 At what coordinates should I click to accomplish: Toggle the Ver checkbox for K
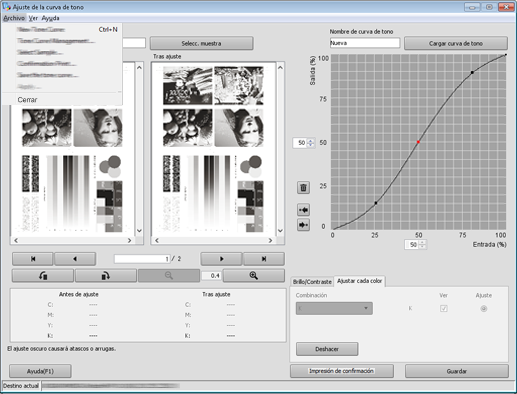point(443,309)
